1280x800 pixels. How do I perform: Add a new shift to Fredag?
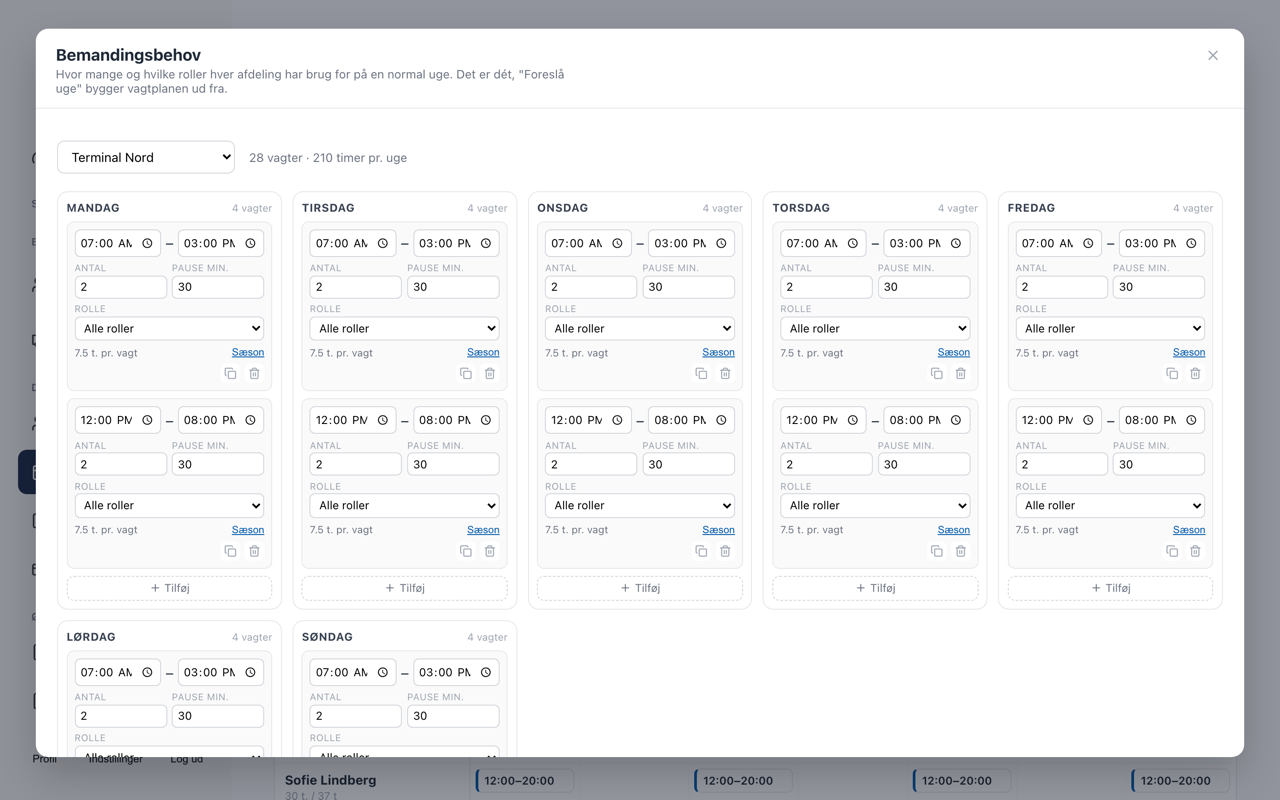[x=1110, y=588]
